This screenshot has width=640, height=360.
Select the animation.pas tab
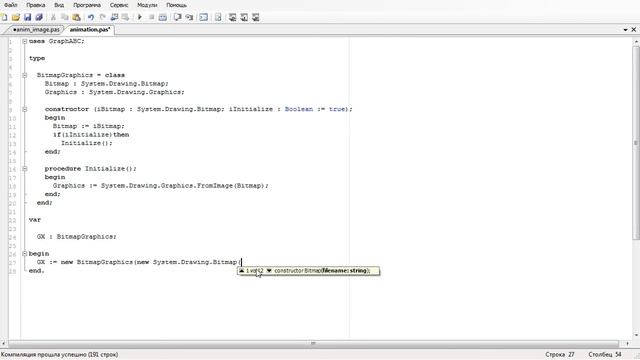(90, 29)
